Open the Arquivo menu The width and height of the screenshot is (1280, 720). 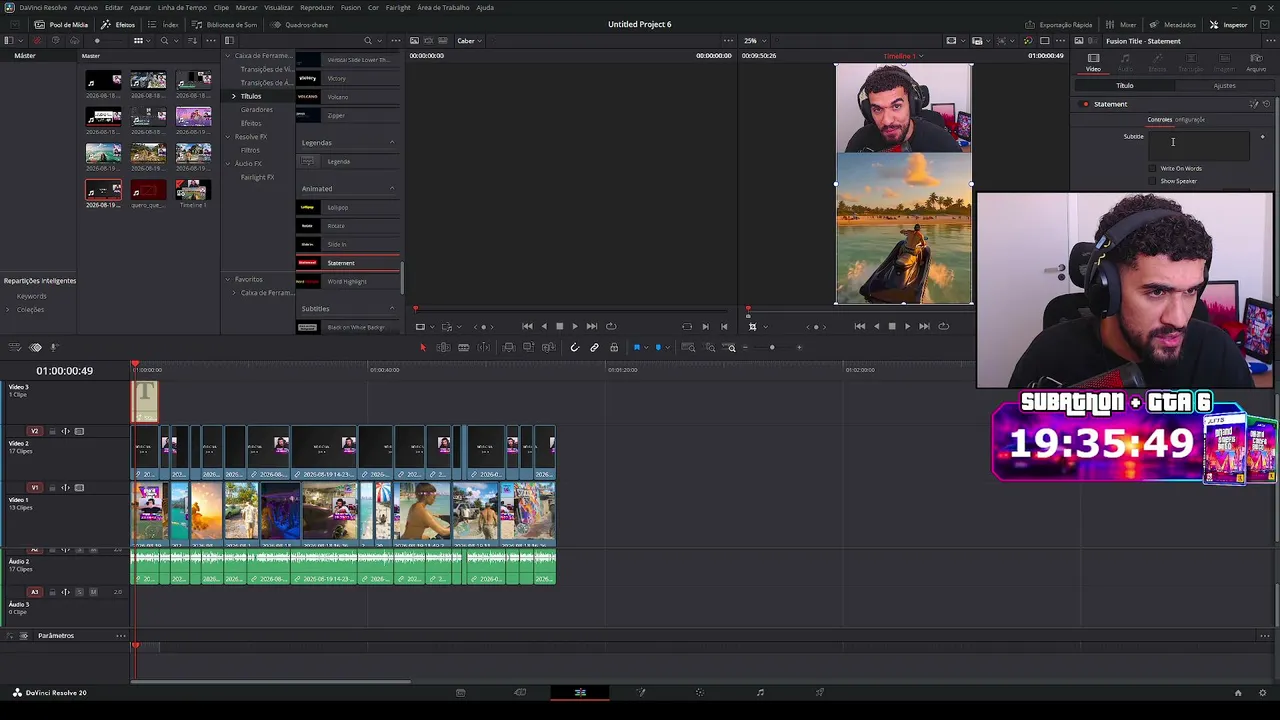pyautogui.click(x=86, y=7)
